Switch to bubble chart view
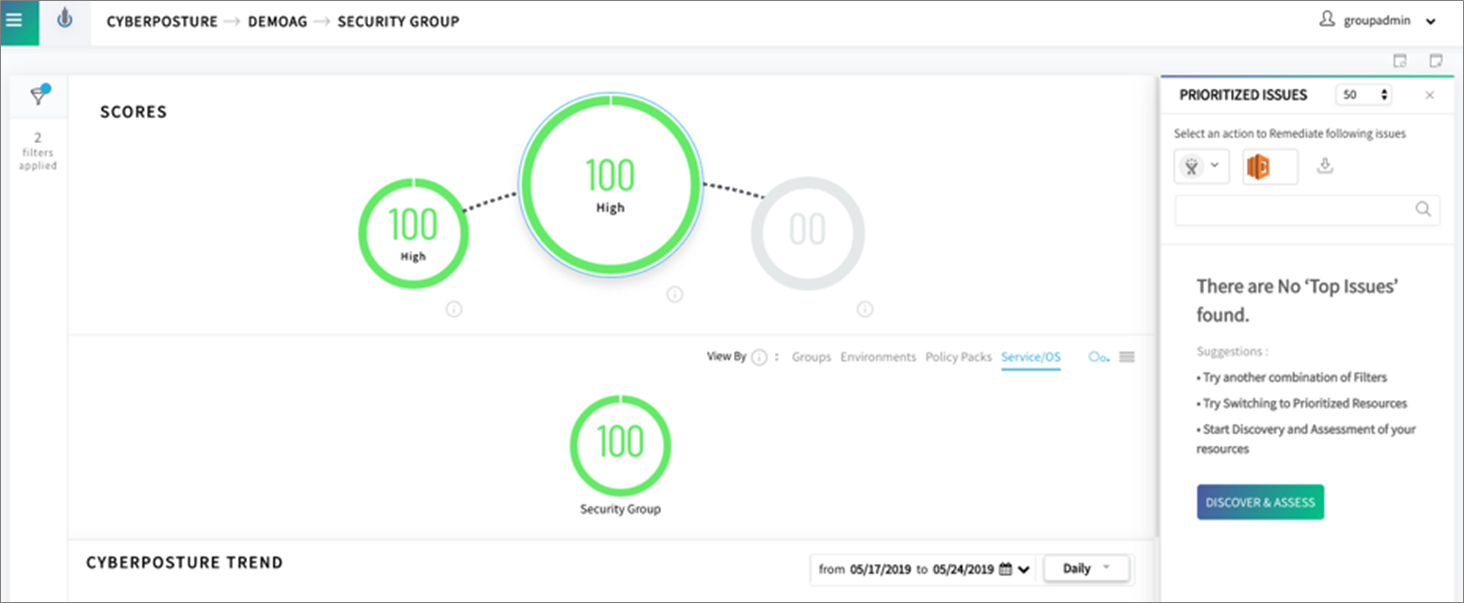This screenshot has height=603, width=1464. point(1099,357)
